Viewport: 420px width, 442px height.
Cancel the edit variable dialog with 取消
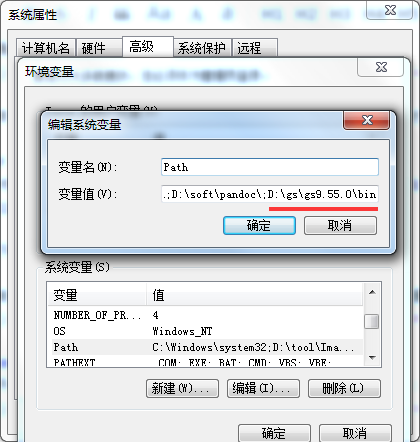point(340,226)
